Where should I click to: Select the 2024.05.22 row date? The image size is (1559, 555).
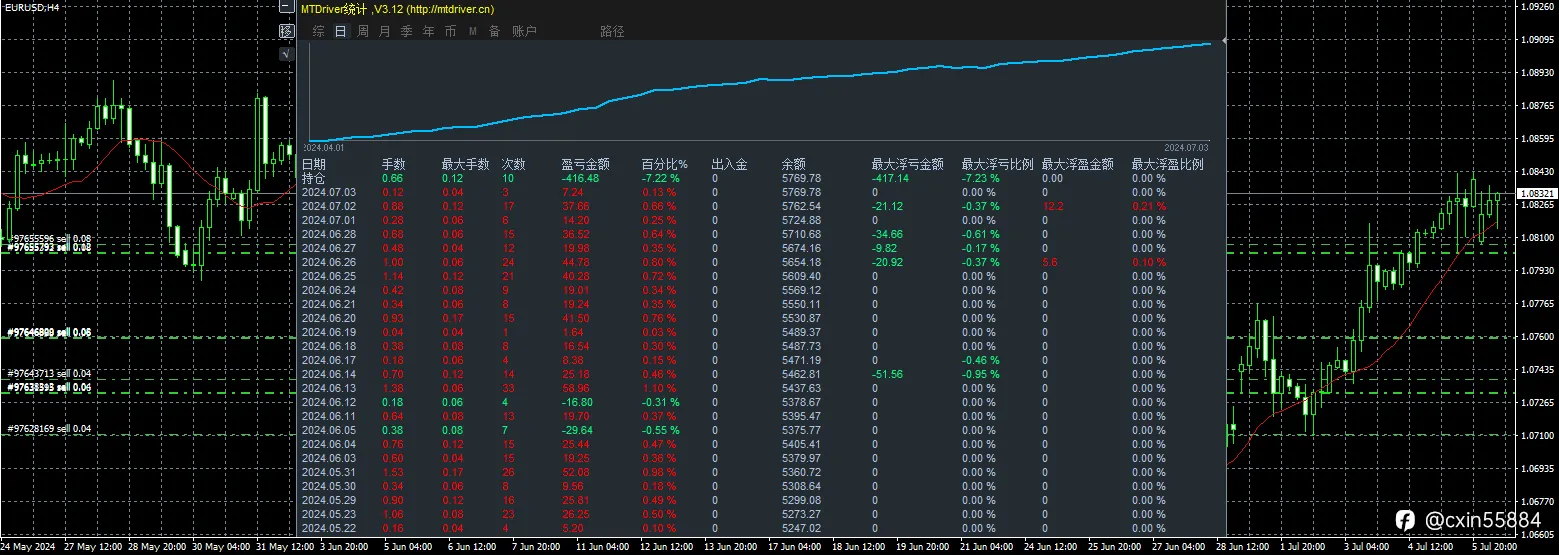click(x=328, y=528)
